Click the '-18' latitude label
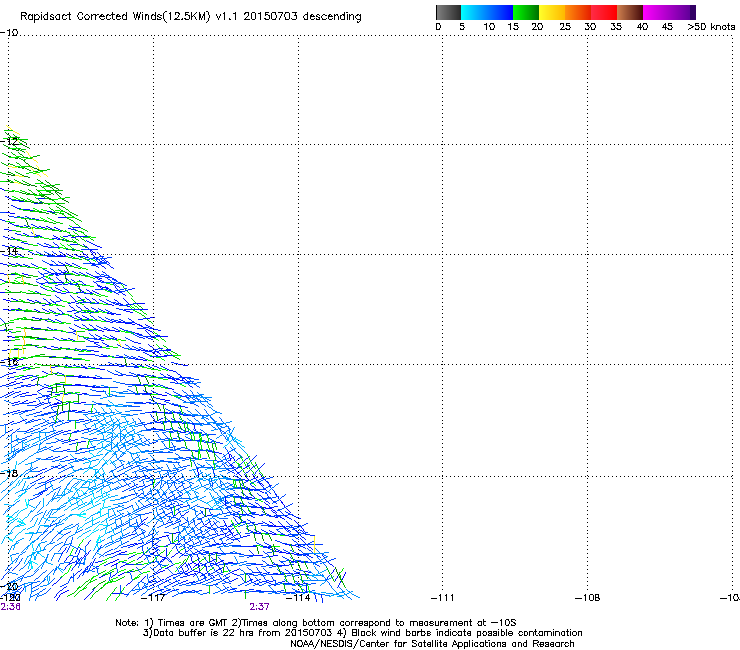 (9, 473)
